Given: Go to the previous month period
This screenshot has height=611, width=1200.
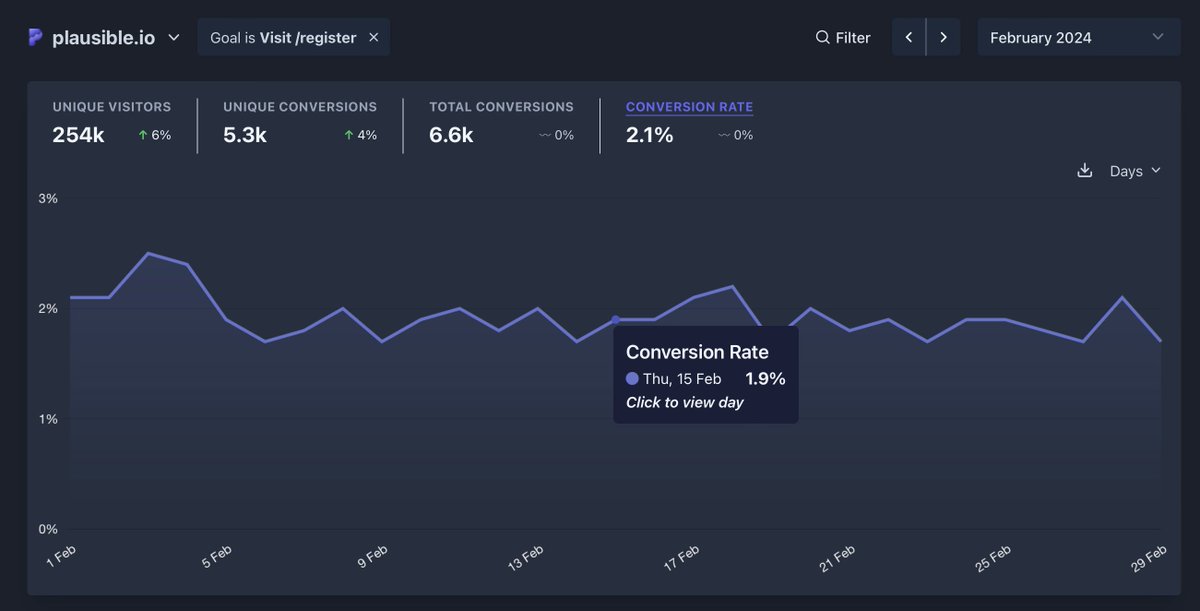Looking at the screenshot, I should 909,37.
